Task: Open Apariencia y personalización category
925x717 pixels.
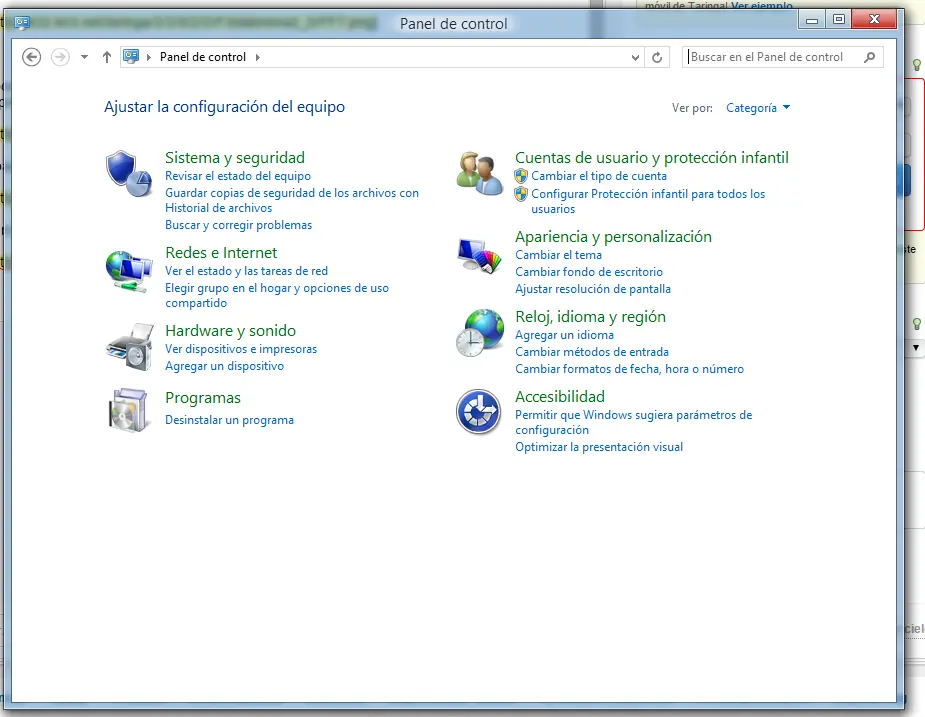Action: coord(614,237)
